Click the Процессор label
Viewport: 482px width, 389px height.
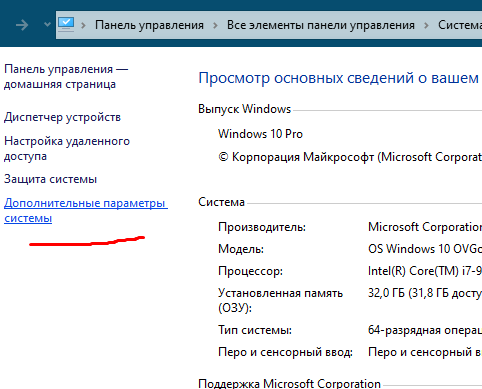point(250,271)
